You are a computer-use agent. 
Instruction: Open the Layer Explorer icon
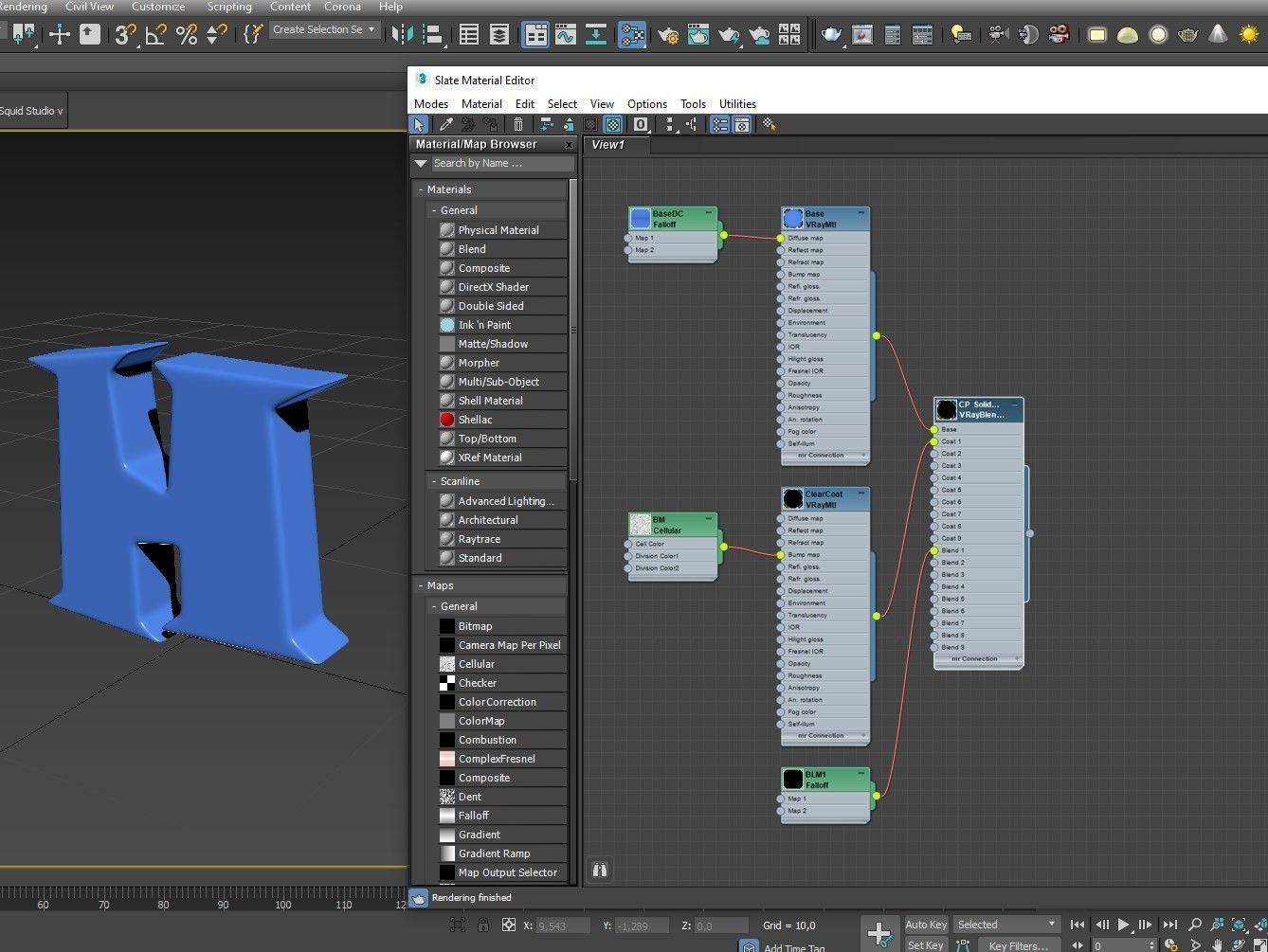499,35
